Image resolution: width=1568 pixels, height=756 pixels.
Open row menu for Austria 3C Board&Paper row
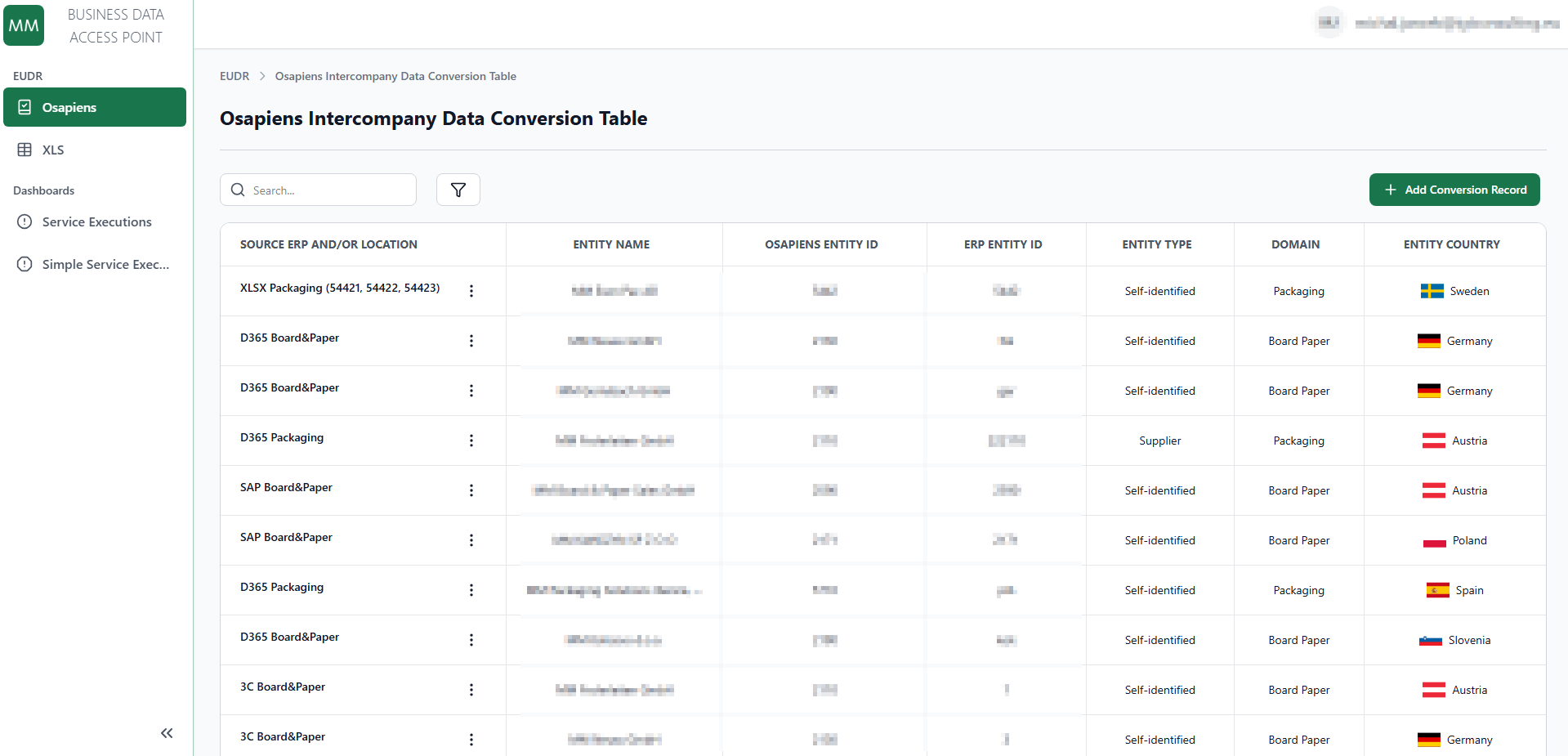click(x=471, y=690)
